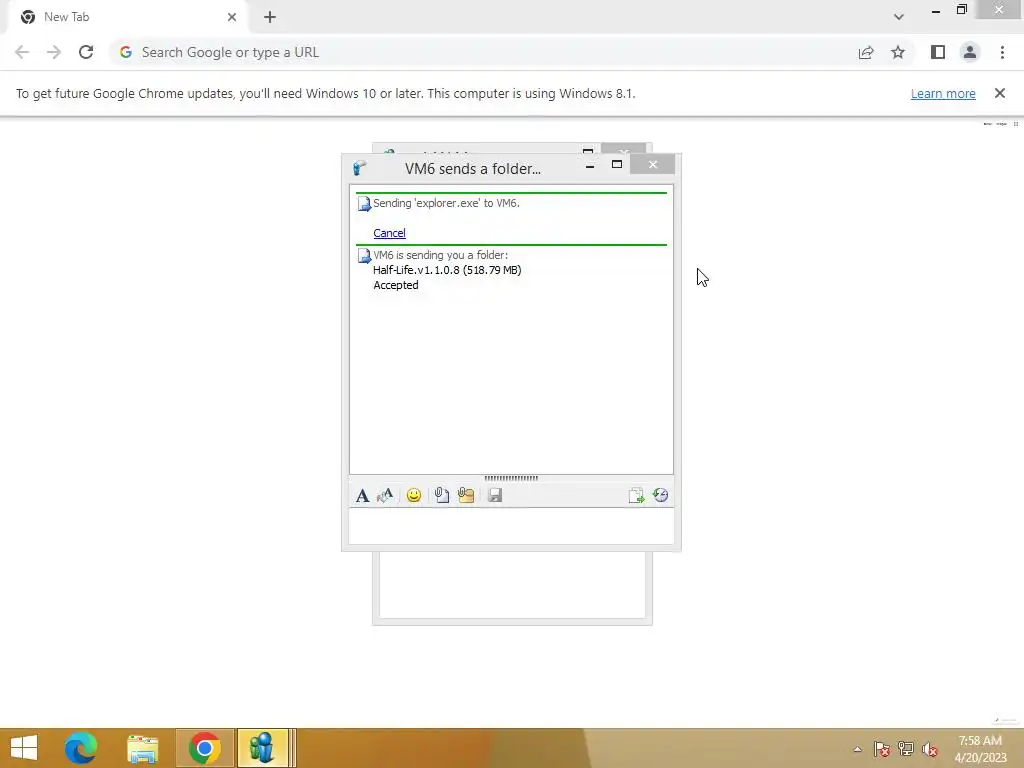Open message history clock icon

(x=660, y=495)
